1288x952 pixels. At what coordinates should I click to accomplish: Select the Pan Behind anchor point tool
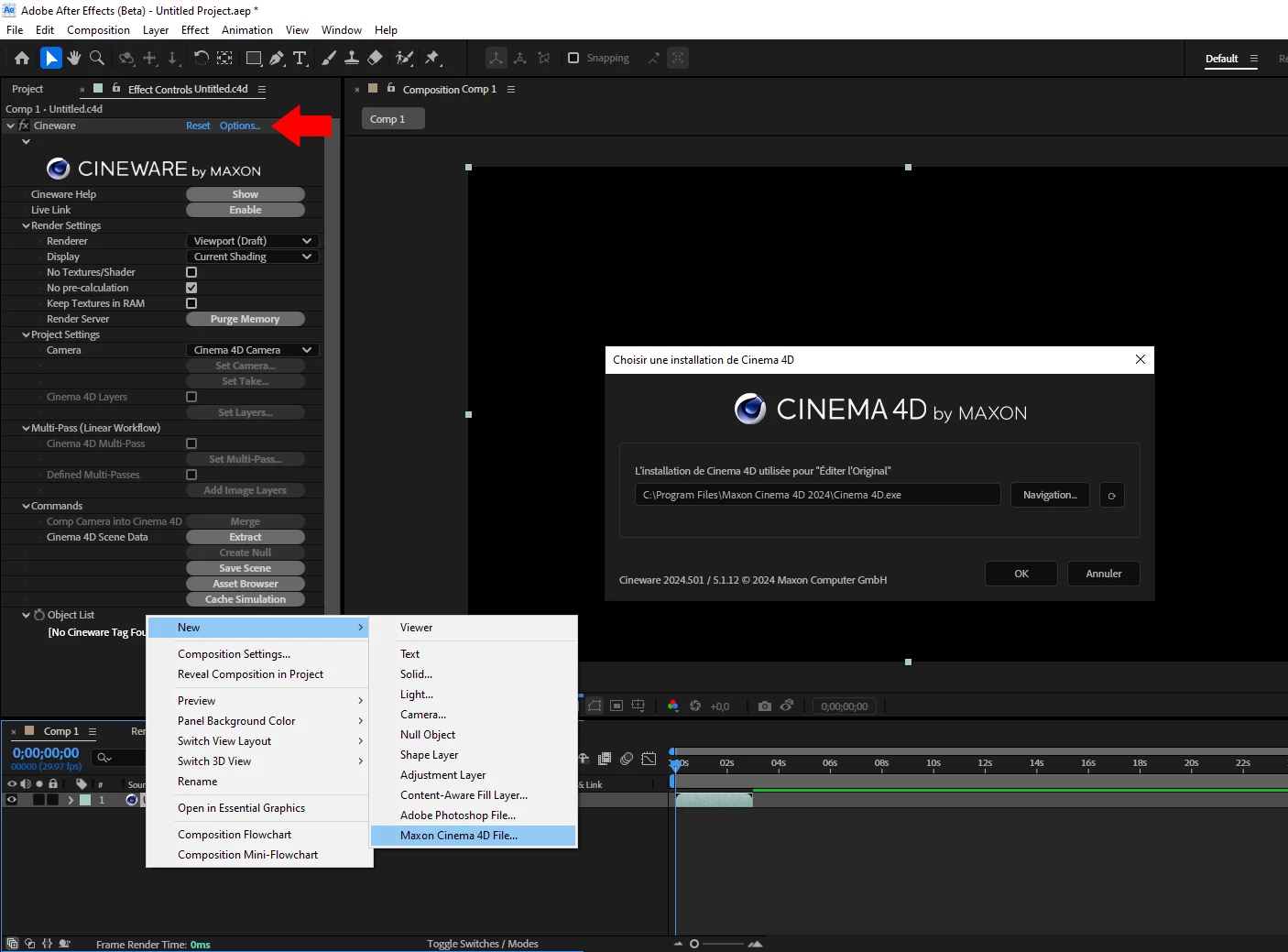coord(224,58)
